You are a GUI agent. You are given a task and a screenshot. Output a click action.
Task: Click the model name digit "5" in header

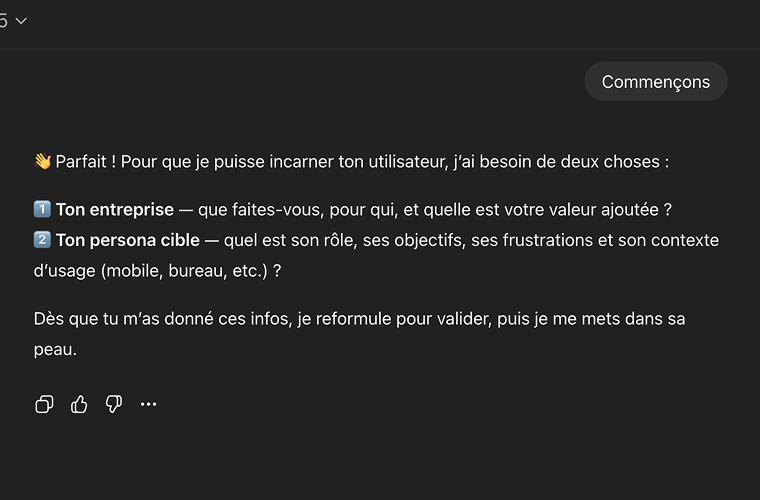tap(4, 21)
